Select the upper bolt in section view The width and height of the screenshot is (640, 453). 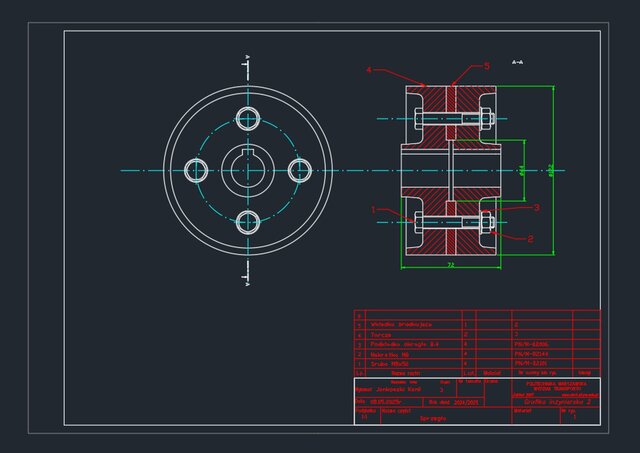pos(450,119)
